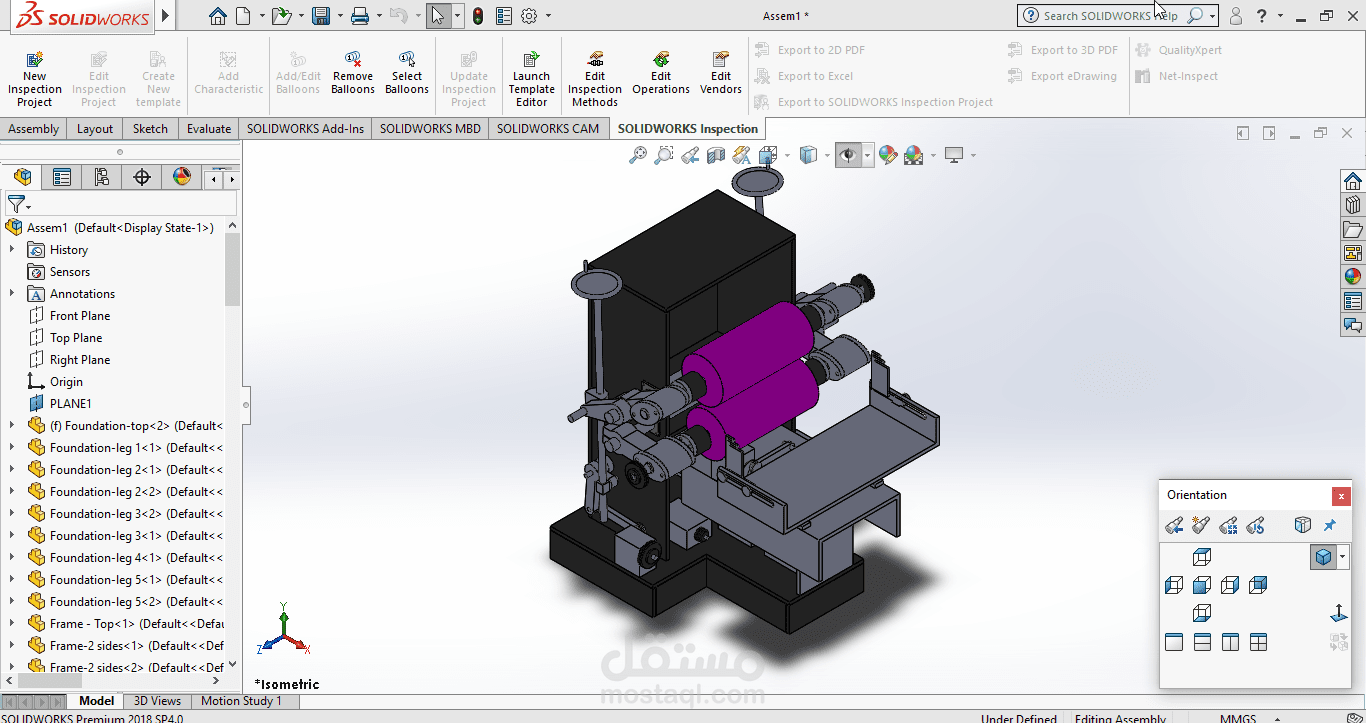
Task: Click Previous View icon in view toolbar
Action: pos(690,155)
